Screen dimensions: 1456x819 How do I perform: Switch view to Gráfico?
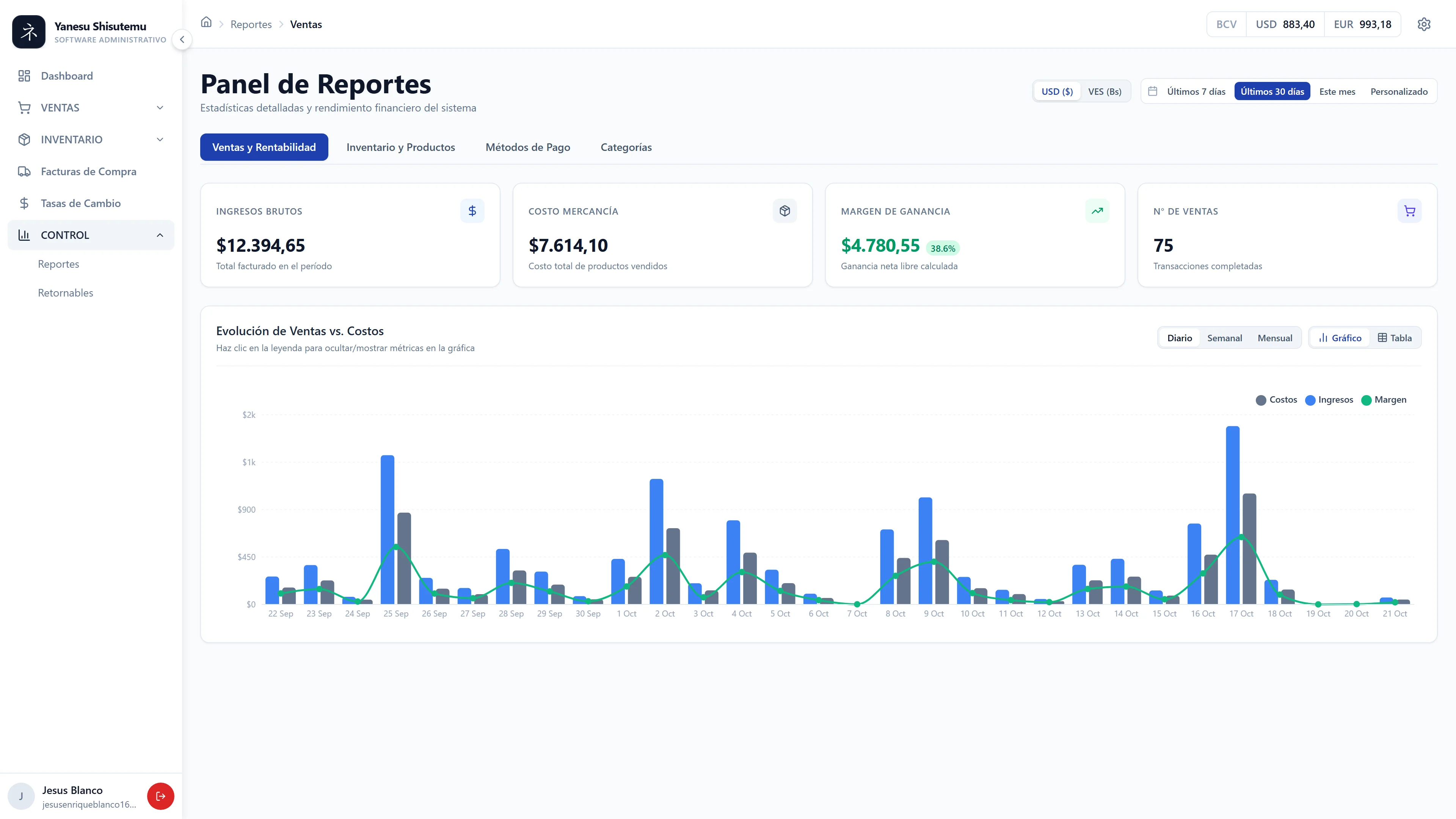(1340, 338)
